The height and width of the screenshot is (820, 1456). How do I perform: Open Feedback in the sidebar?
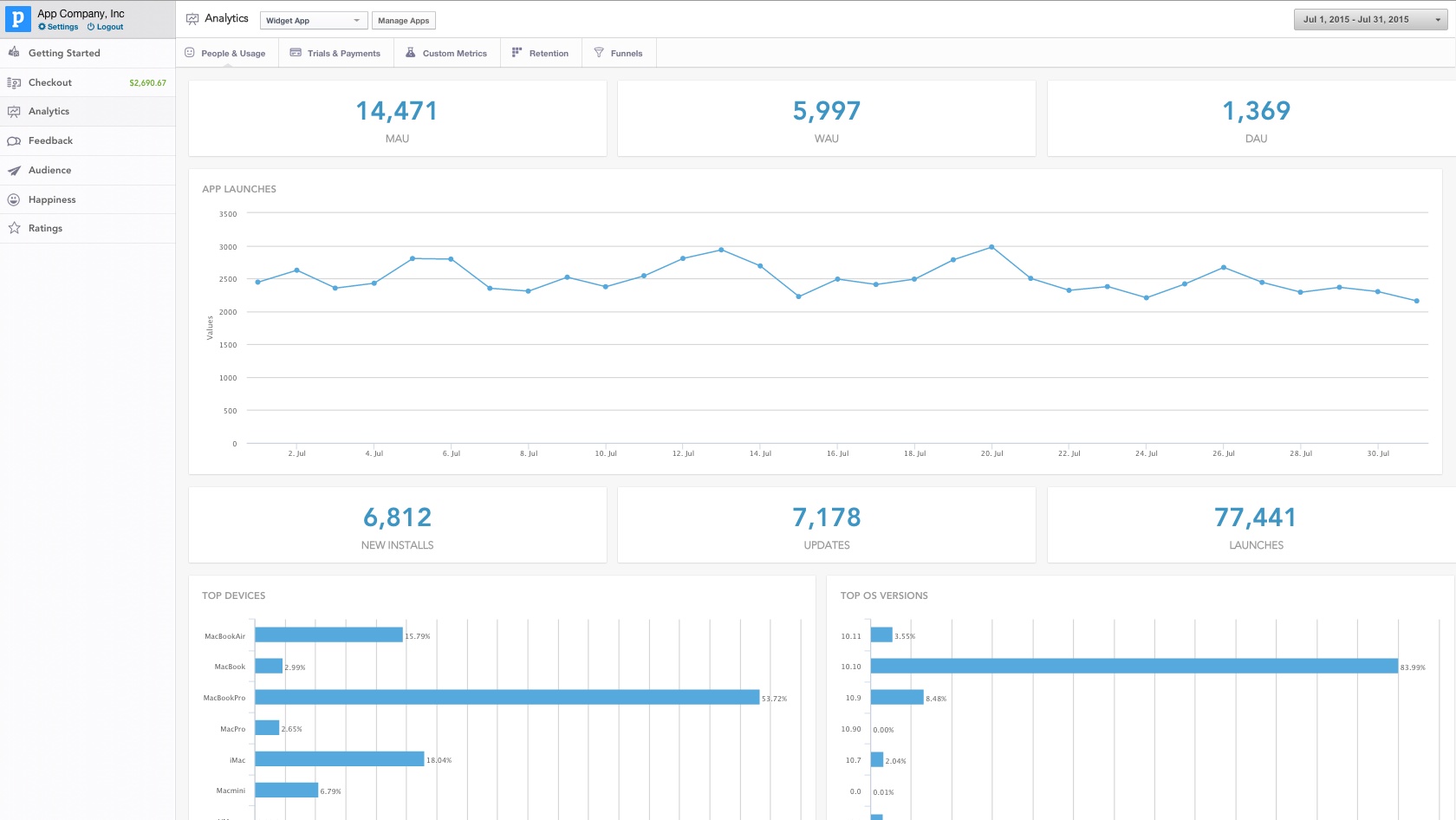[x=88, y=141]
